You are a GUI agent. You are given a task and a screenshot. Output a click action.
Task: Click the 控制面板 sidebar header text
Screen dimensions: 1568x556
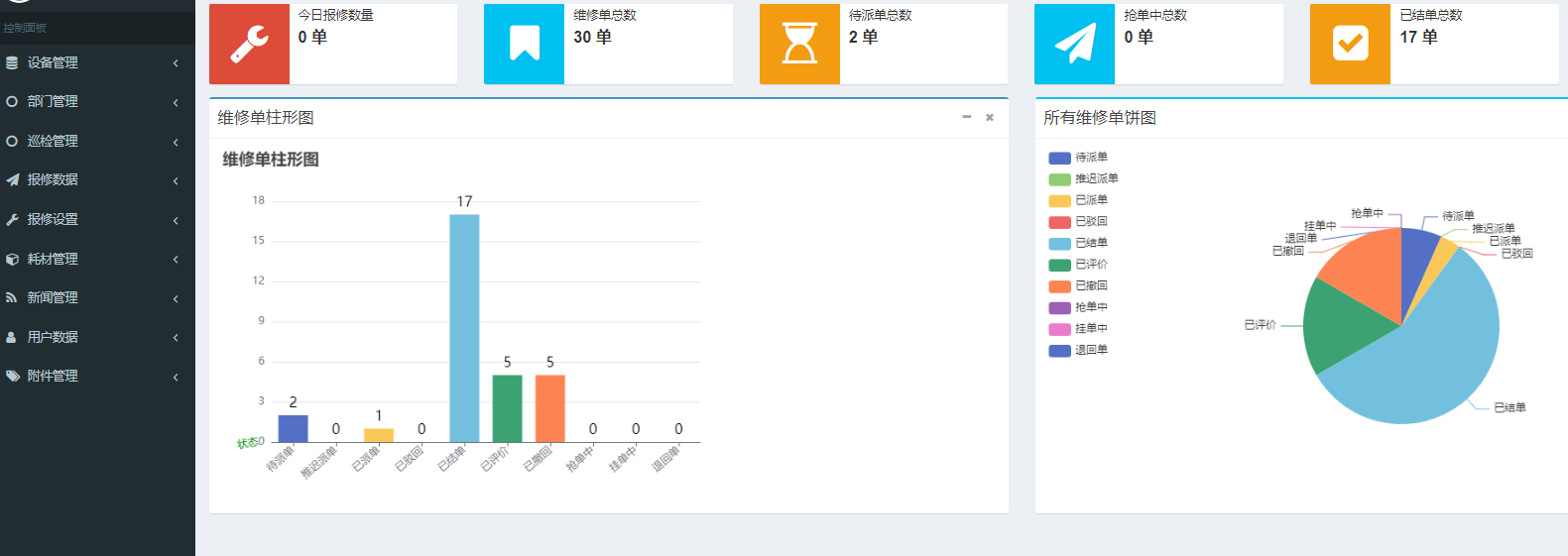25,28
